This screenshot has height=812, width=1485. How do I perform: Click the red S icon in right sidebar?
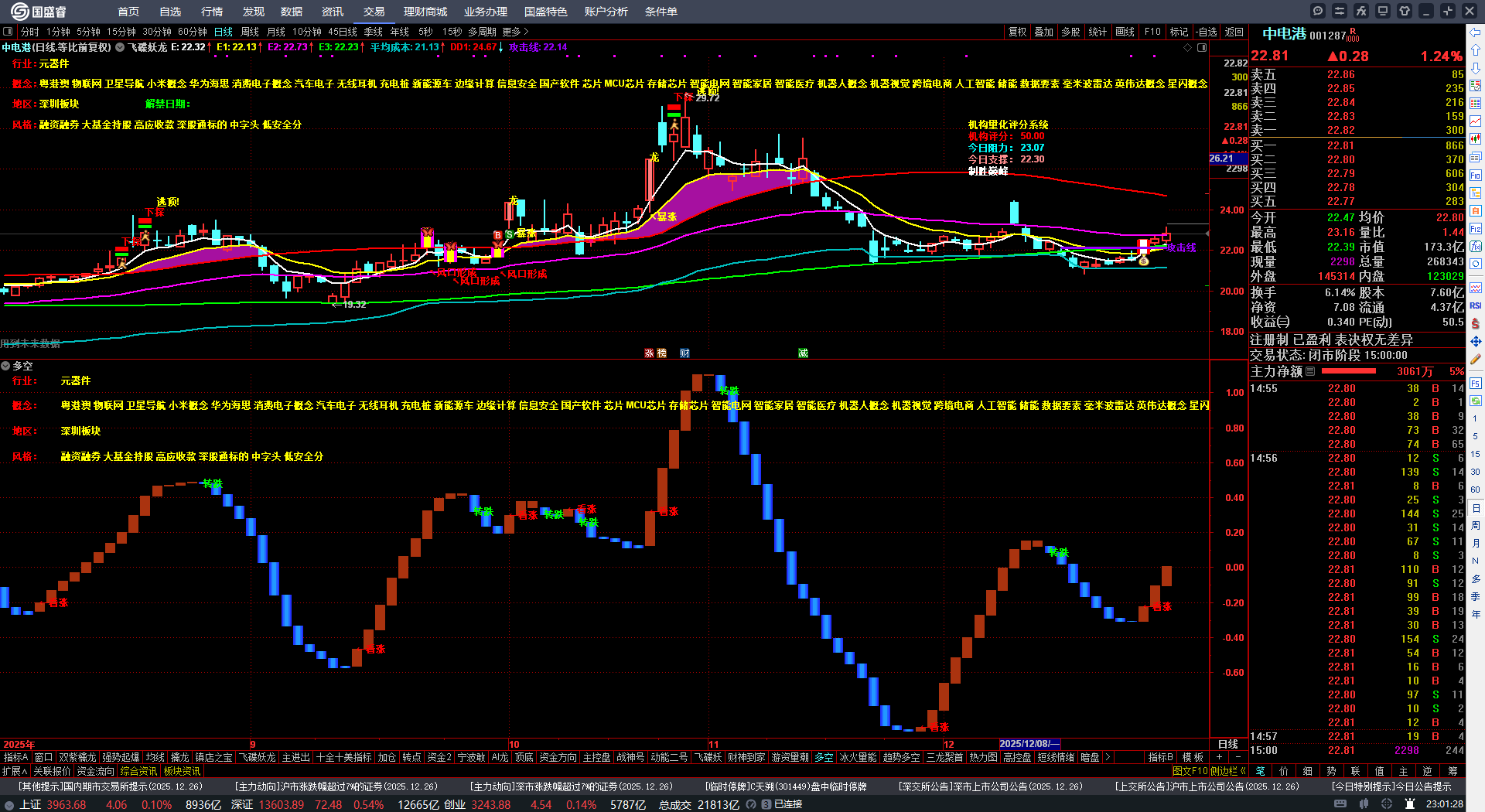tap(1476, 323)
